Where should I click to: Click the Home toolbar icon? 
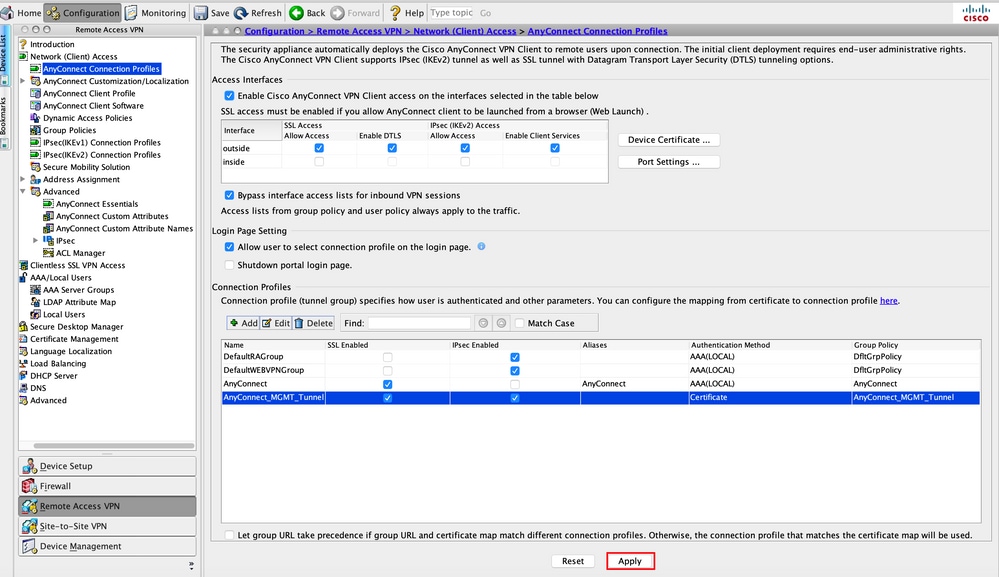pos(22,13)
